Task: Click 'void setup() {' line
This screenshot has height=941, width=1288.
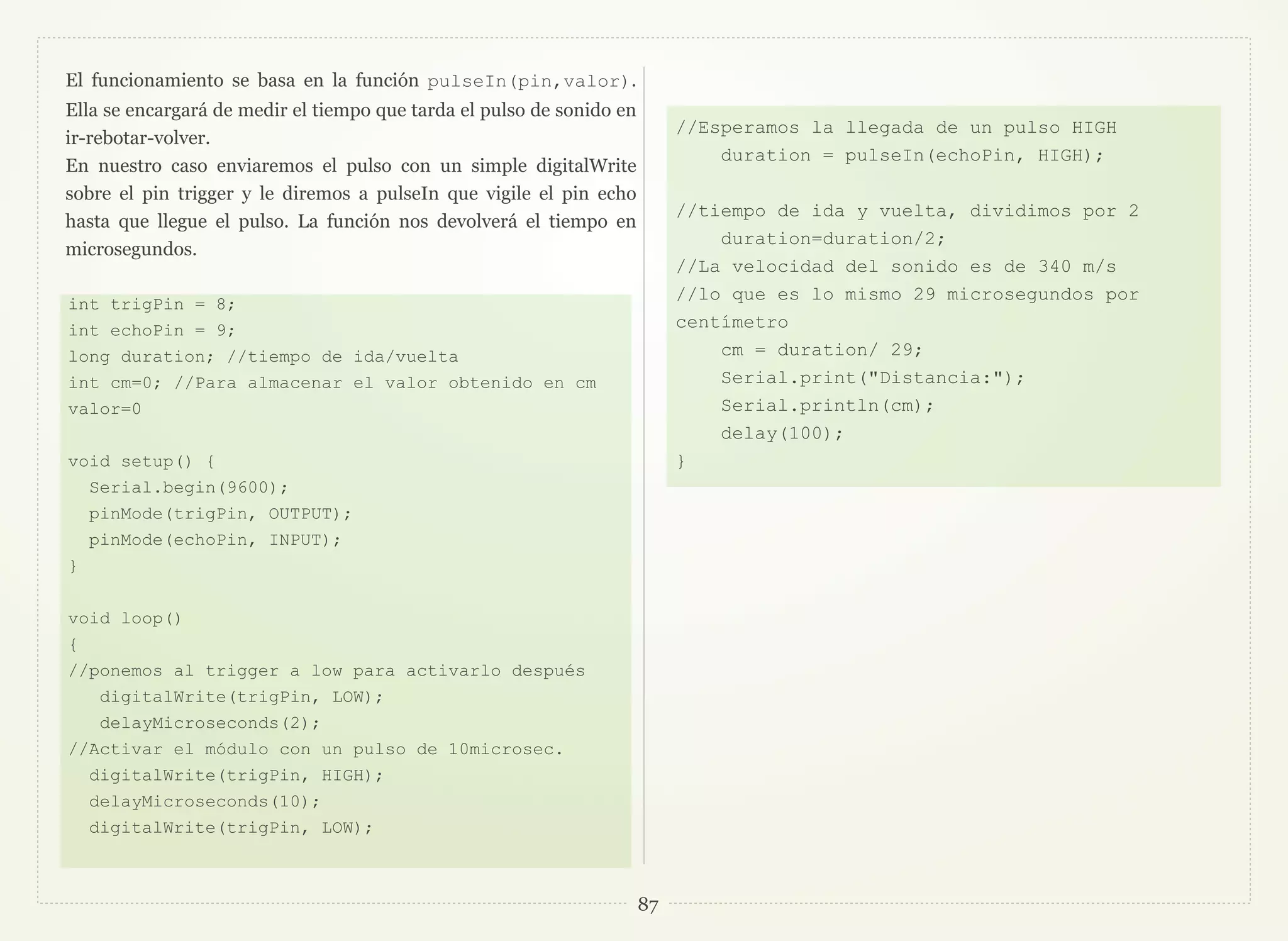Action: tap(142, 462)
